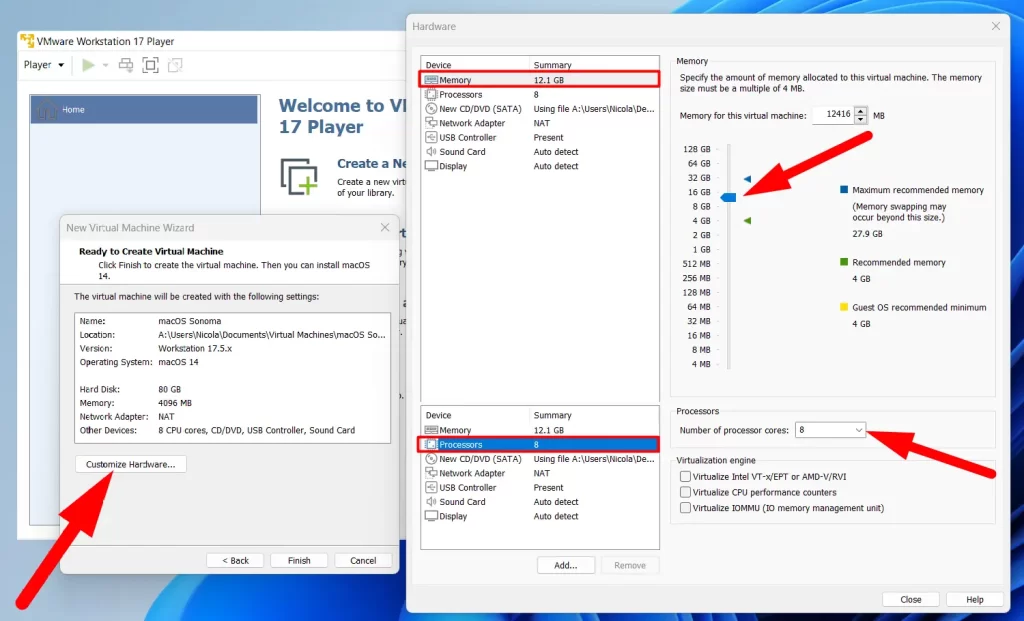Decrease memory with the down spinner arrow
1024x621 pixels.
pyautogui.click(x=861, y=119)
